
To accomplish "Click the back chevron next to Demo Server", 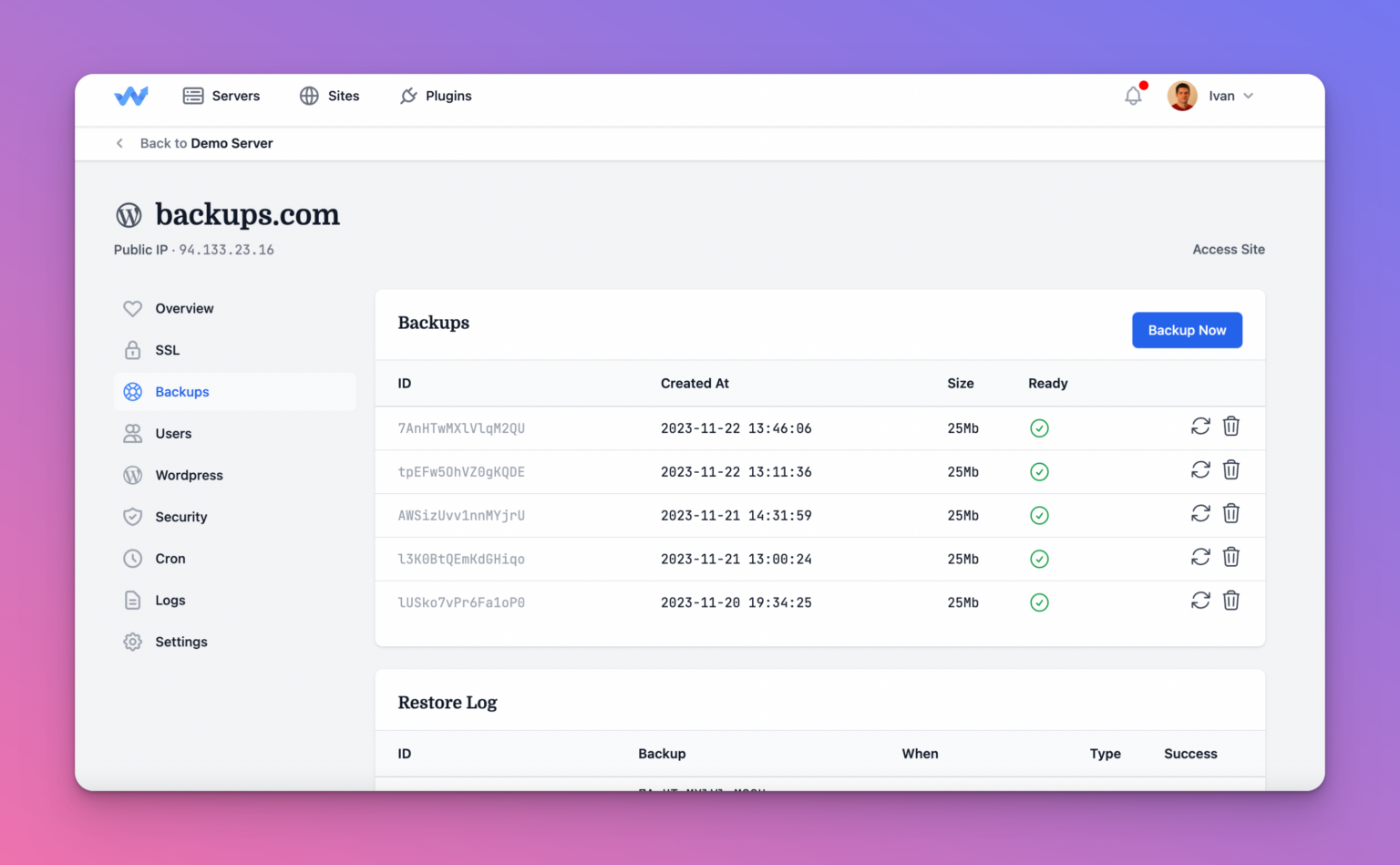I will 119,143.
